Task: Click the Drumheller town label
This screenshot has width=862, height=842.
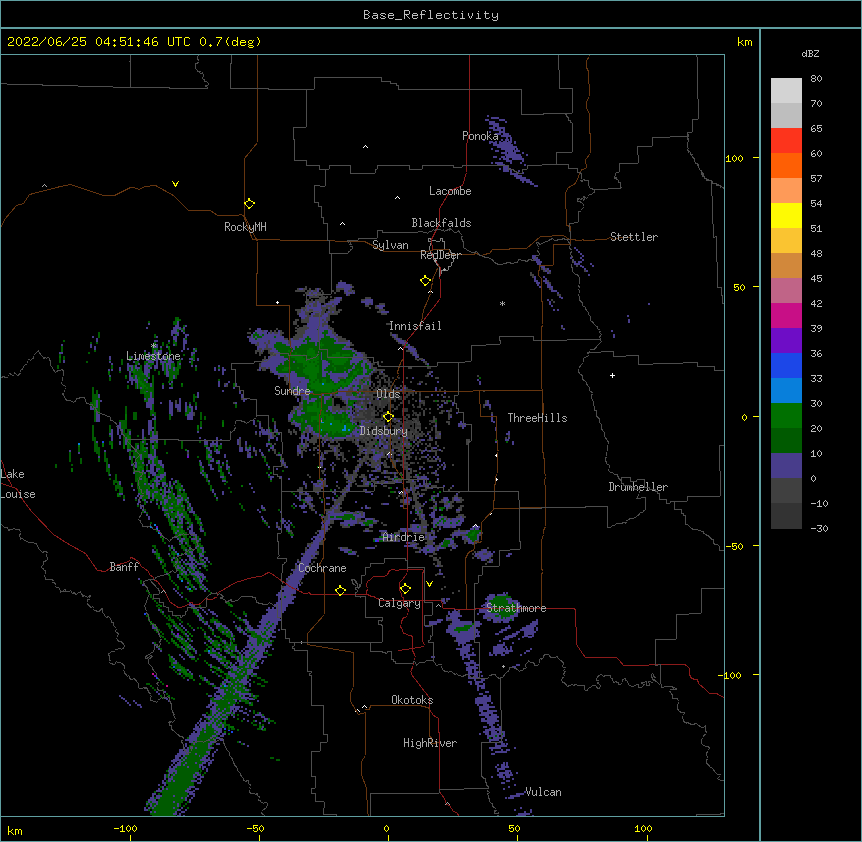Action: click(x=638, y=487)
